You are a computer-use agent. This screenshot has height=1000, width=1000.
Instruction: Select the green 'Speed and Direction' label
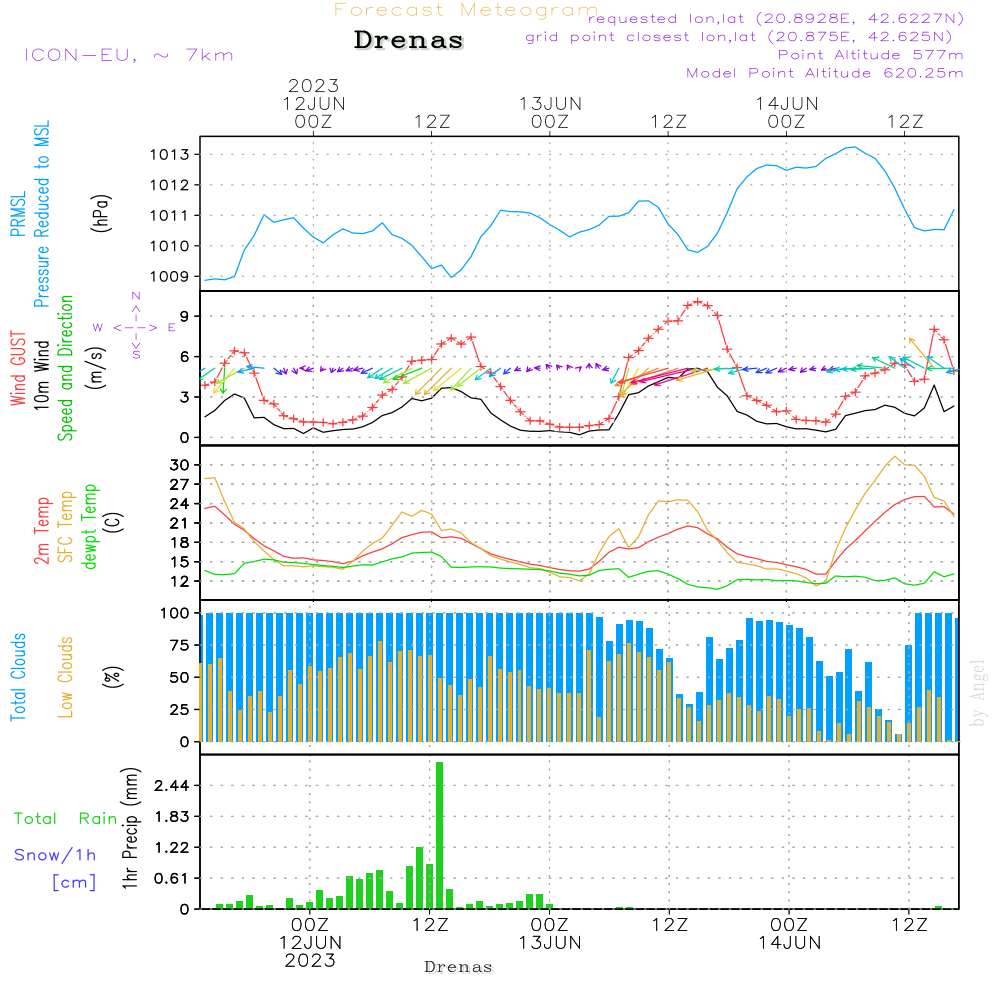pos(66,368)
